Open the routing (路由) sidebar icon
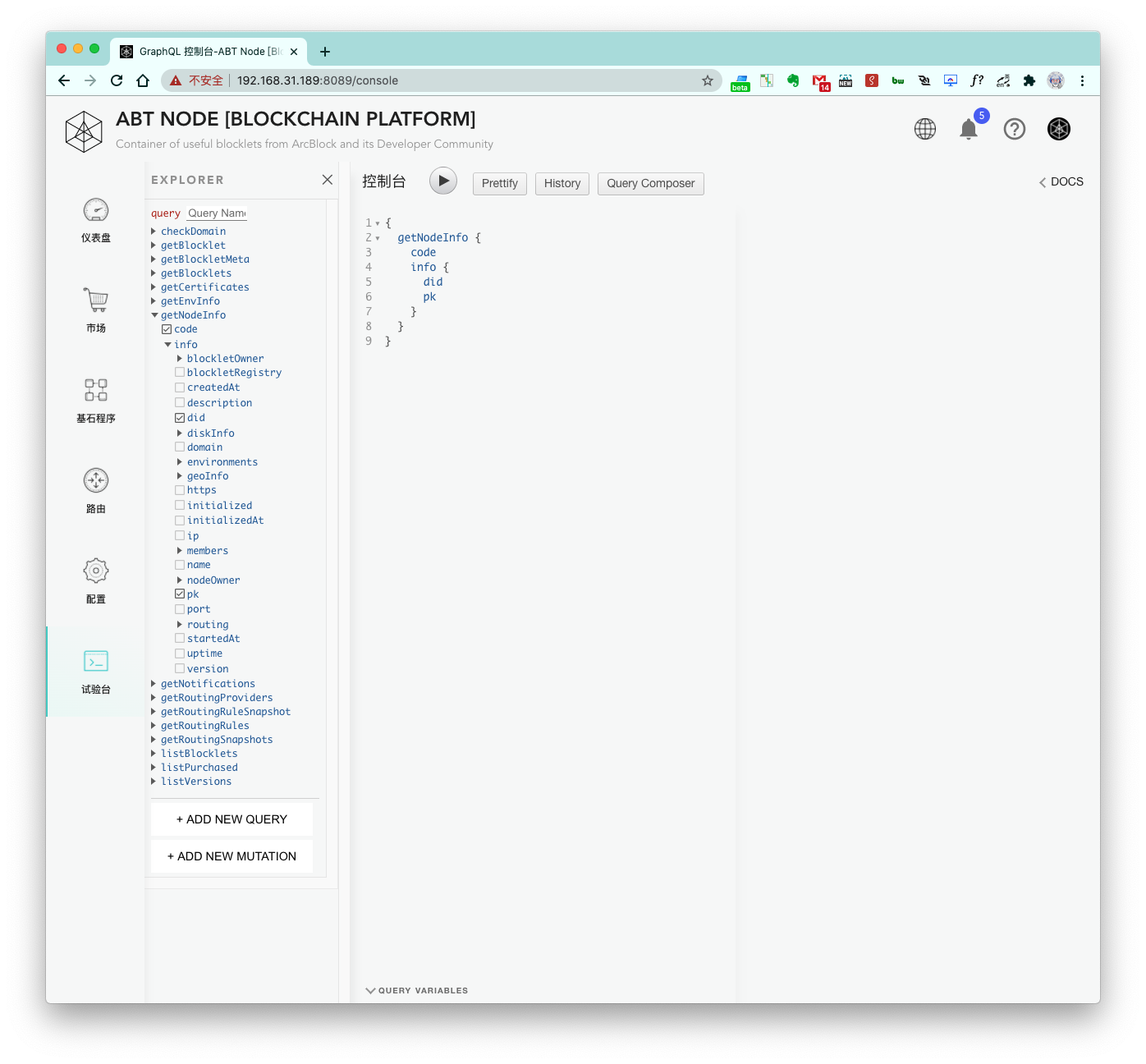The image size is (1146, 1064). point(96,480)
